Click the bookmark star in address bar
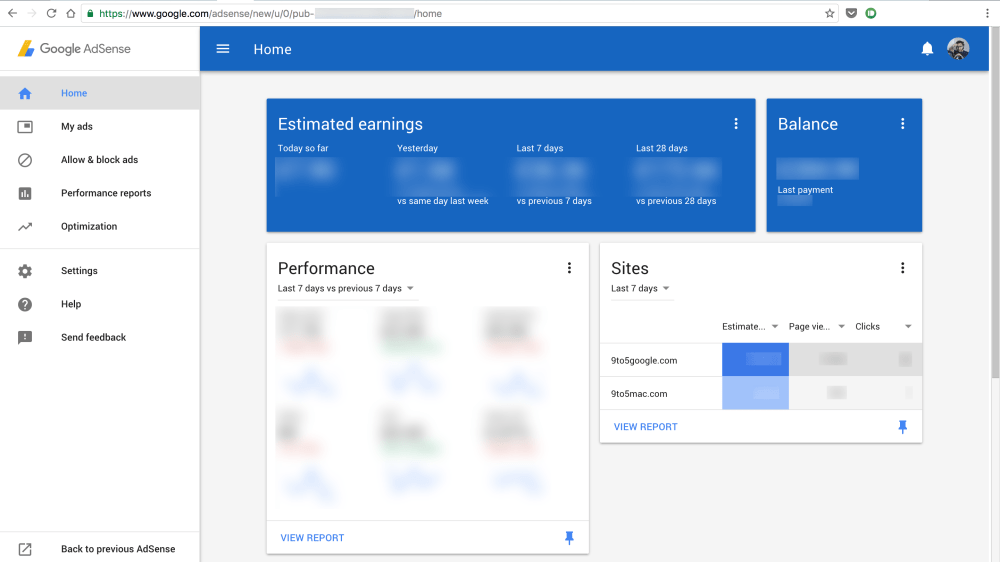This screenshot has height=562, width=1000. tap(829, 14)
